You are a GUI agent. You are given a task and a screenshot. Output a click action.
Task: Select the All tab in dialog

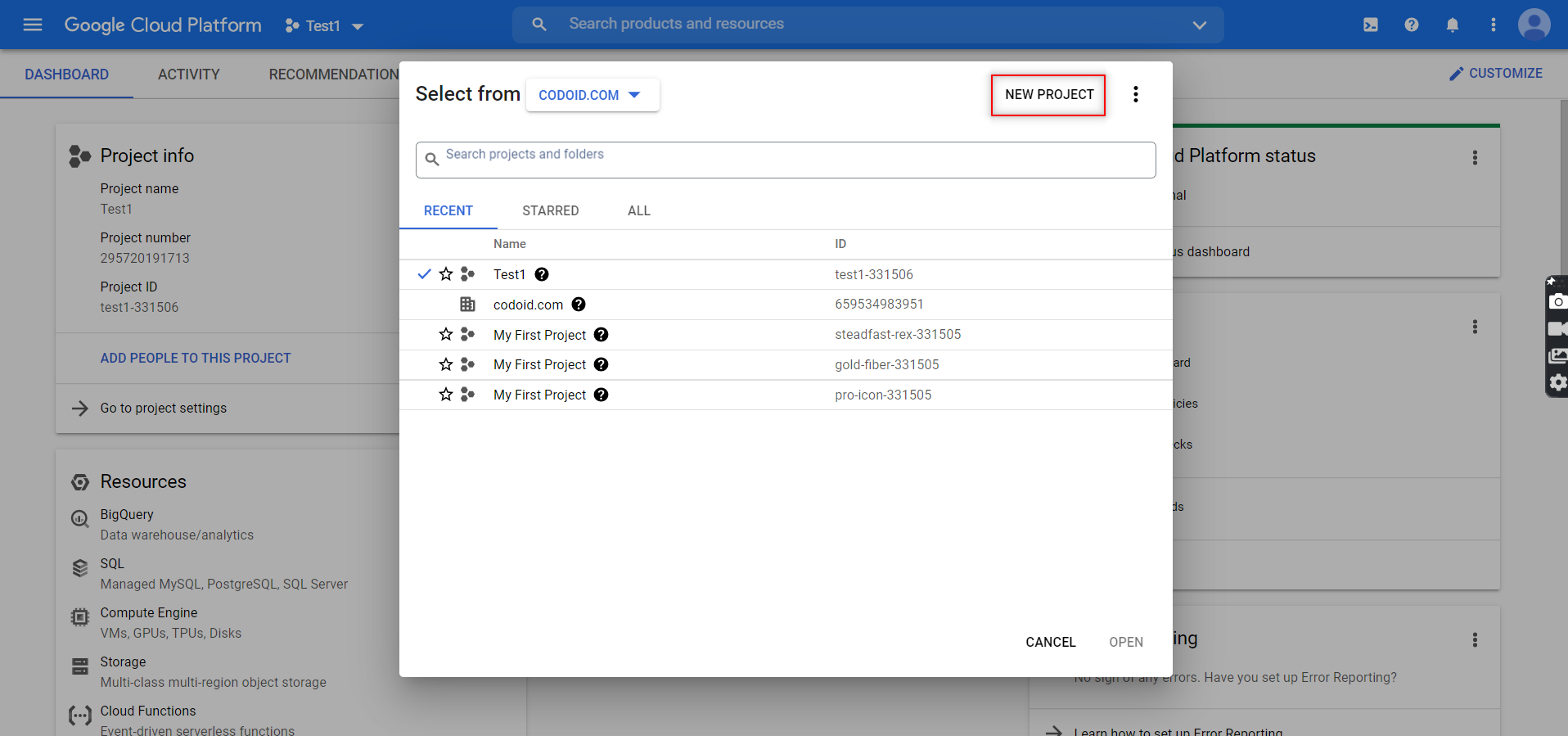click(x=639, y=210)
